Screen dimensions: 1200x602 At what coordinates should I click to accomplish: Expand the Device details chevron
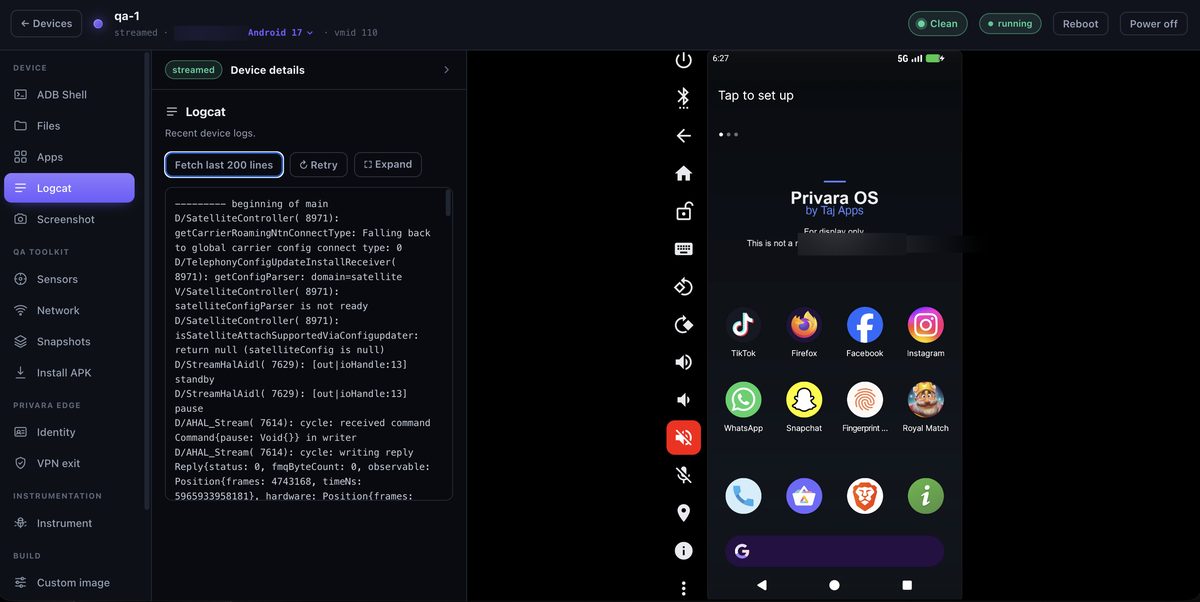point(446,70)
